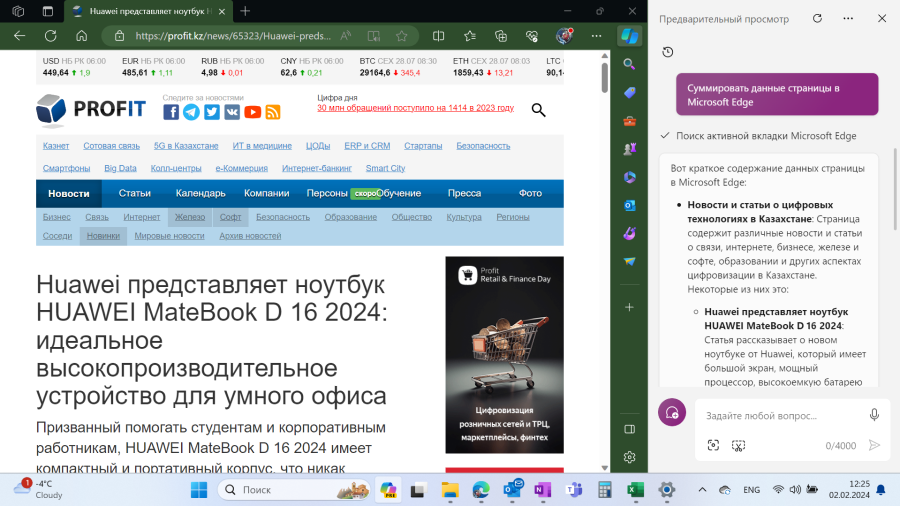The image size is (900, 506).
Task: Open Edge settings and more menu
Action: point(596,36)
